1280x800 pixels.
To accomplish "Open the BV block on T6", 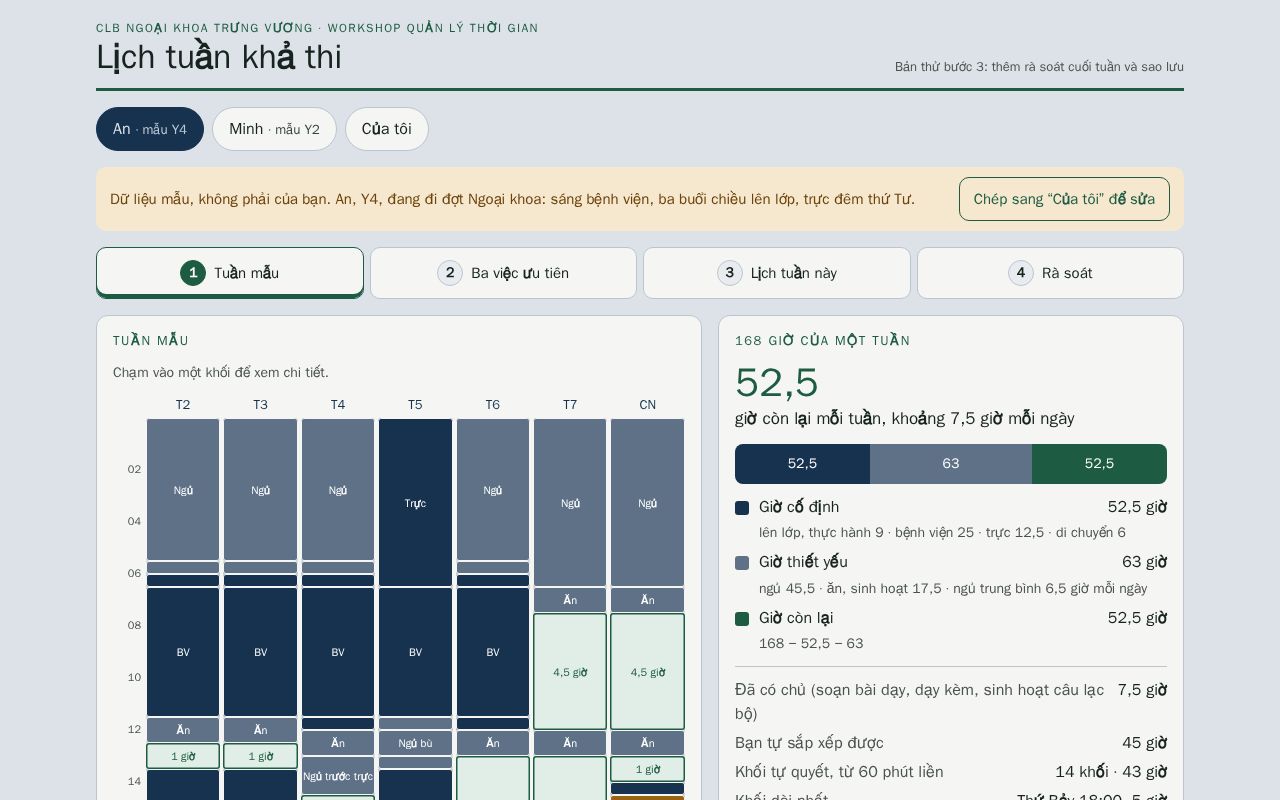I will (493, 652).
